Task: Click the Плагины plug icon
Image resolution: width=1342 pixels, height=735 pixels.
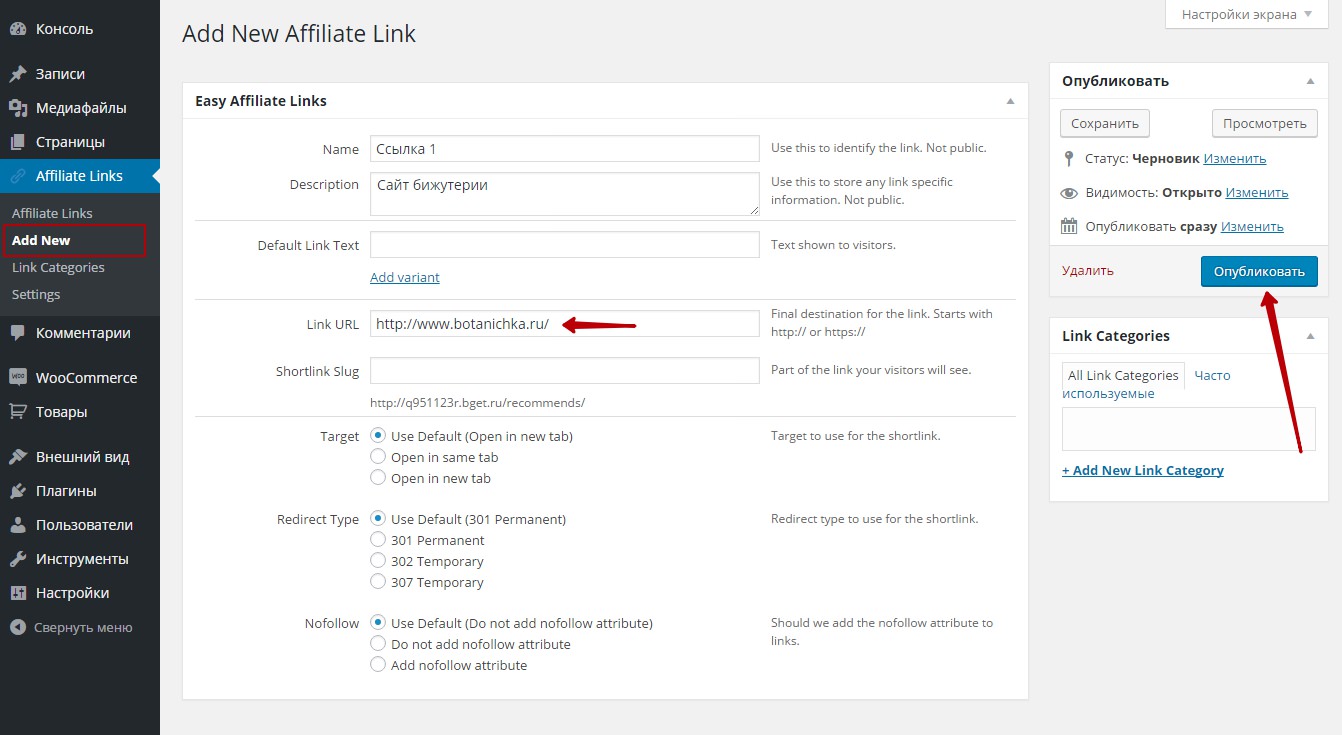Action: 18,491
